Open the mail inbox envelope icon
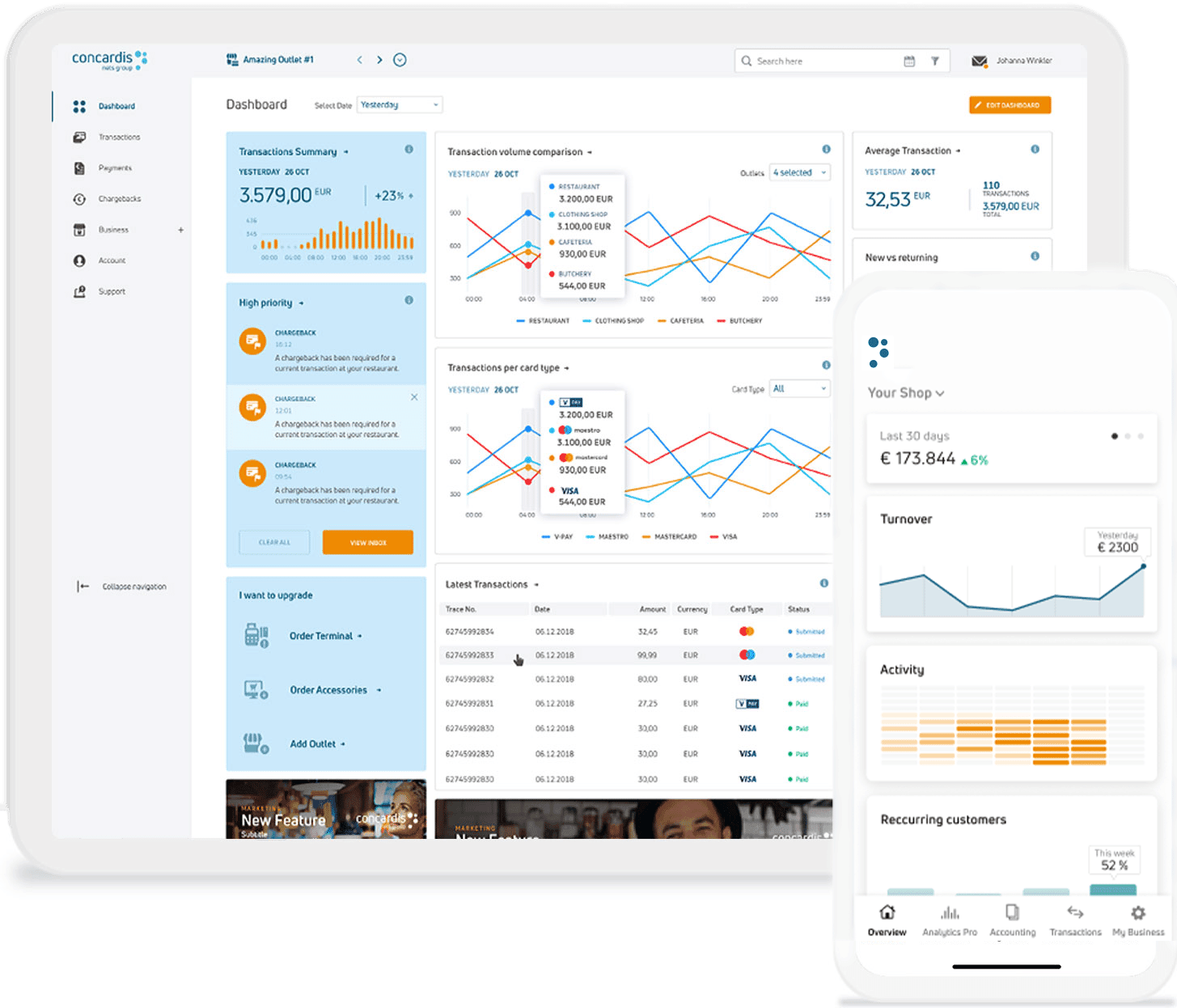 [x=979, y=61]
